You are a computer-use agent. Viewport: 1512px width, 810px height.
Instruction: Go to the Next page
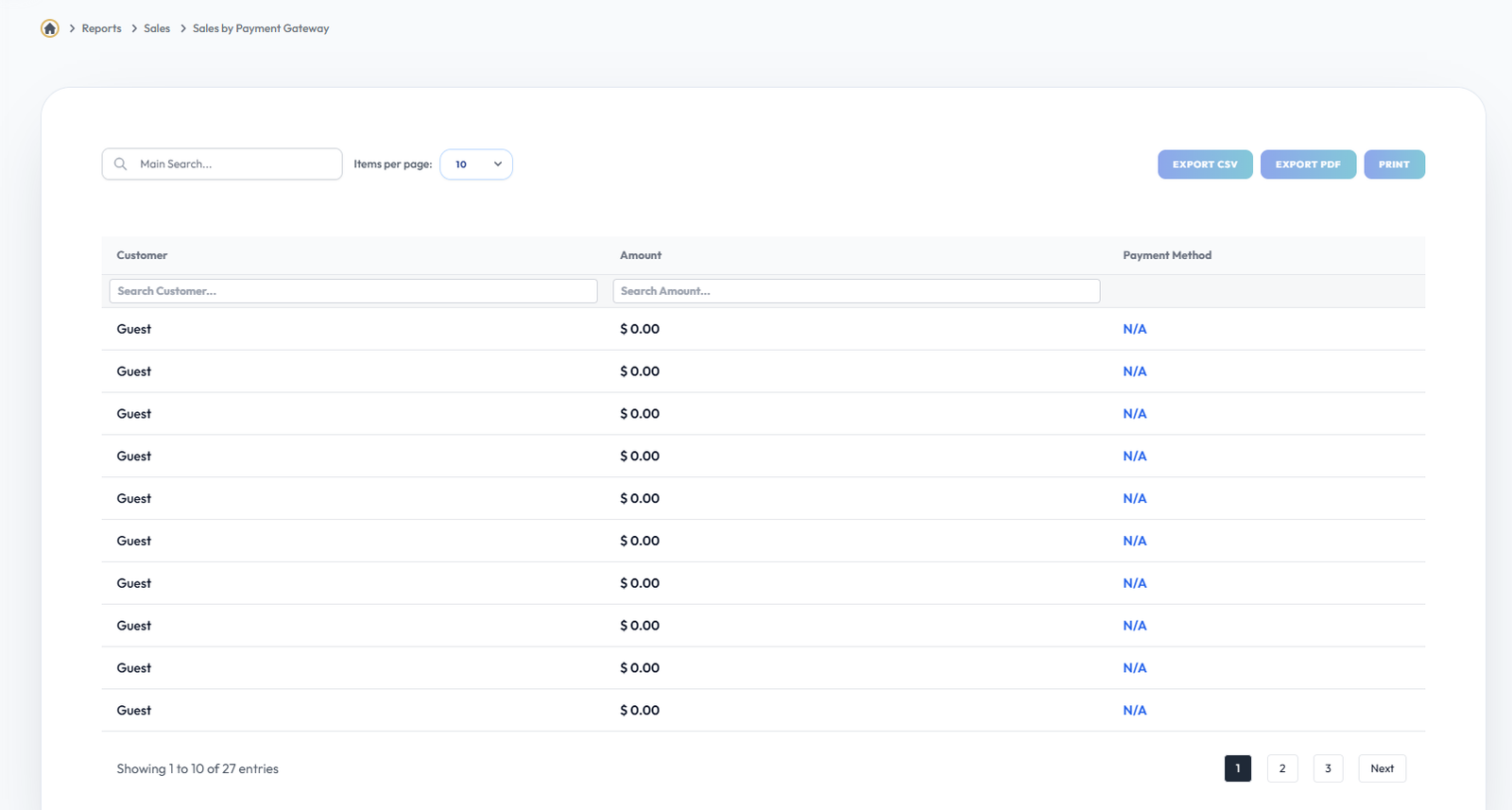pos(1382,768)
